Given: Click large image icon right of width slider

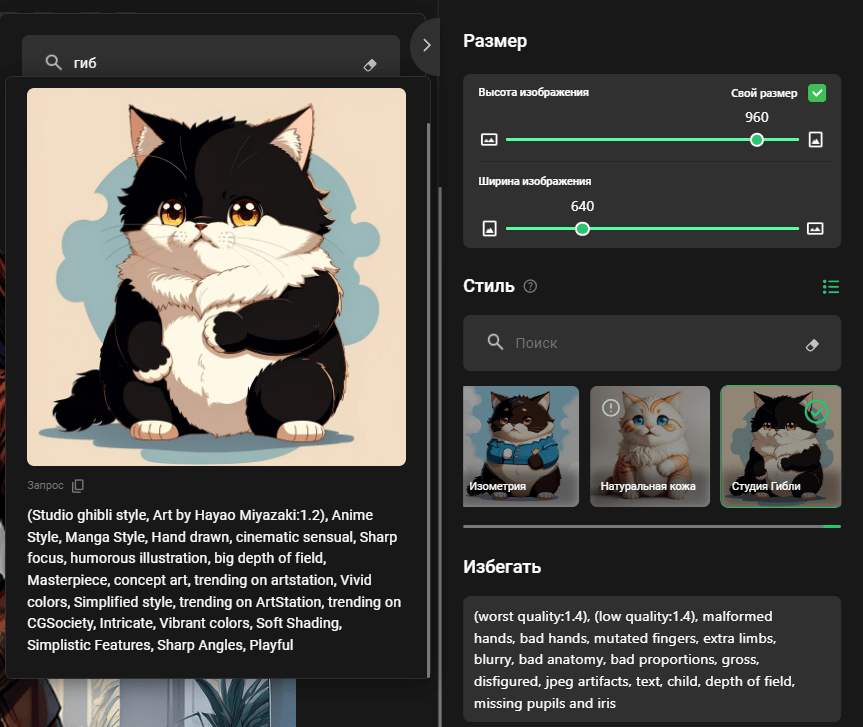Looking at the screenshot, I should (x=815, y=228).
